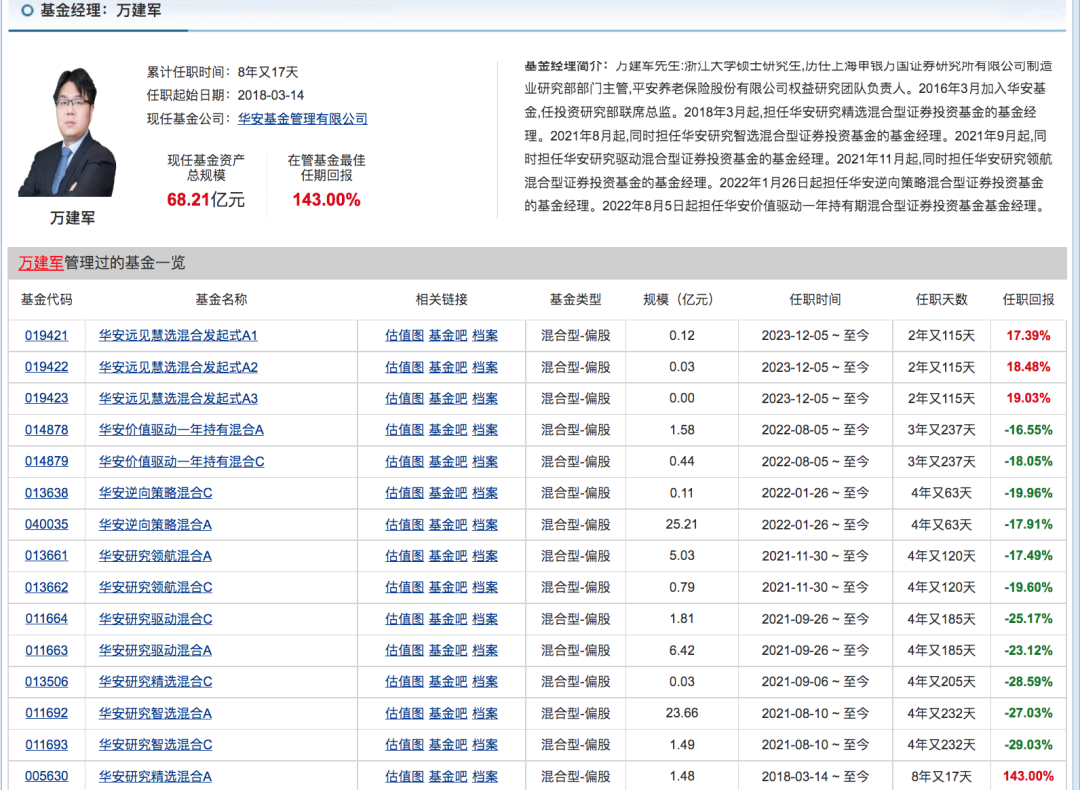Open fund code 040035
This screenshot has height=790, width=1080.
pos(46,524)
